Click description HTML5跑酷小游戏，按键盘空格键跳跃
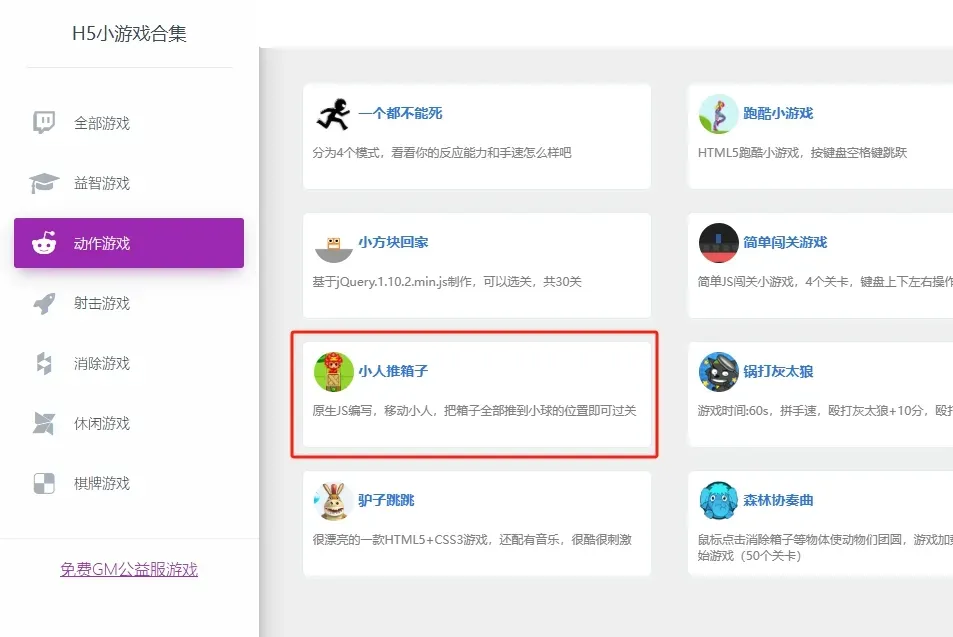This screenshot has height=637, width=953. pyautogui.click(x=802, y=153)
